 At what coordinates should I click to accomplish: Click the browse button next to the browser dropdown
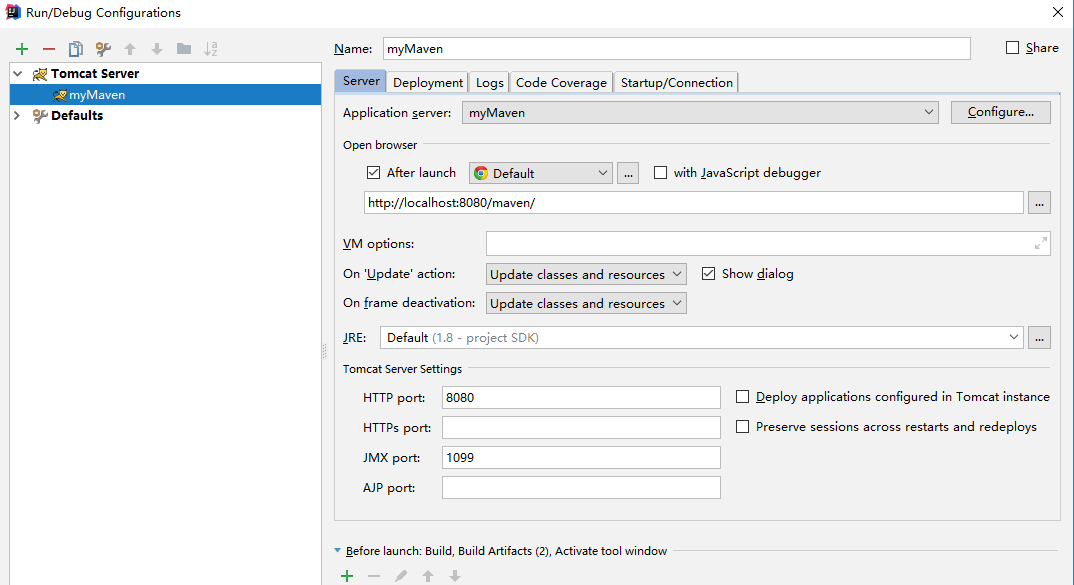628,173
